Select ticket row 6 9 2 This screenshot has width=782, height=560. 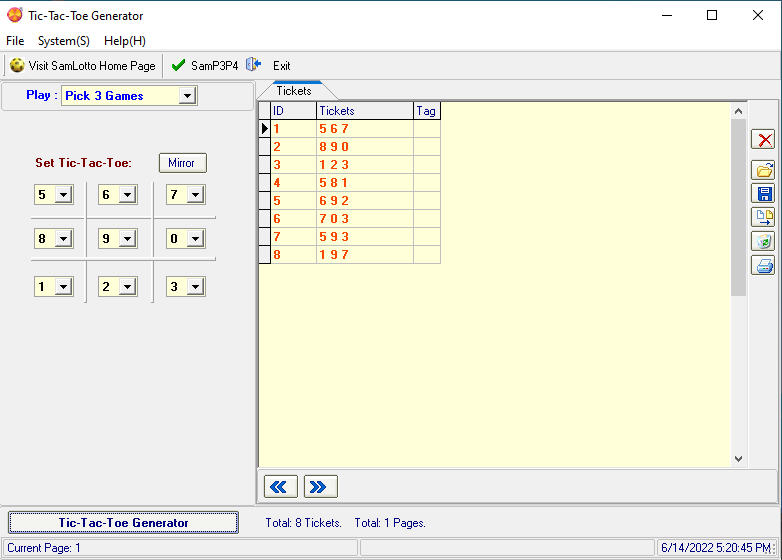[x=350, y=200]
